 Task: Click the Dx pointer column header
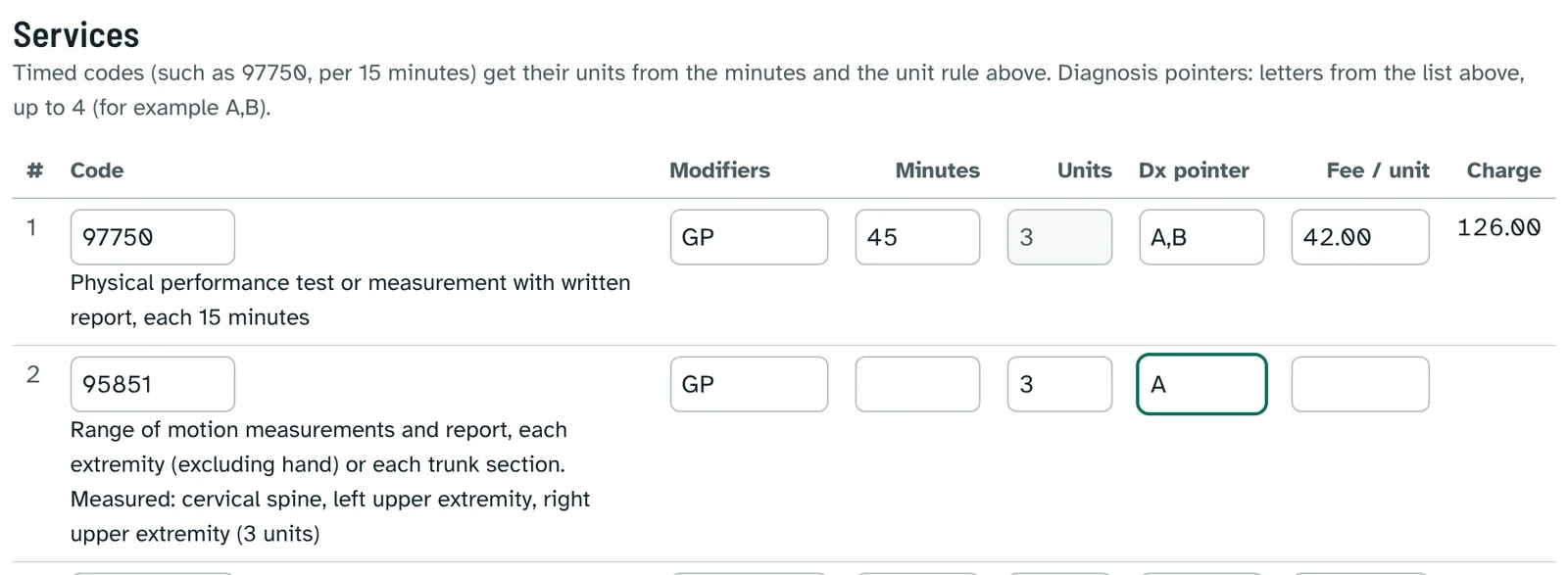1194,170
